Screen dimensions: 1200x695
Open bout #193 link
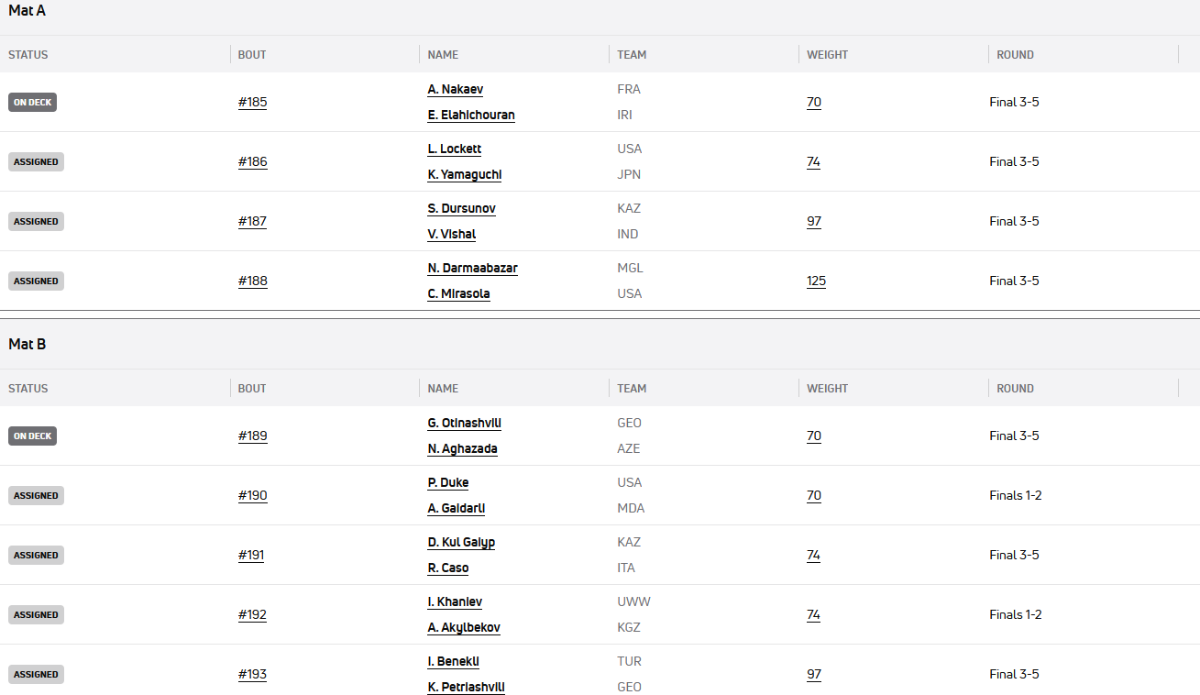(252, 674)
